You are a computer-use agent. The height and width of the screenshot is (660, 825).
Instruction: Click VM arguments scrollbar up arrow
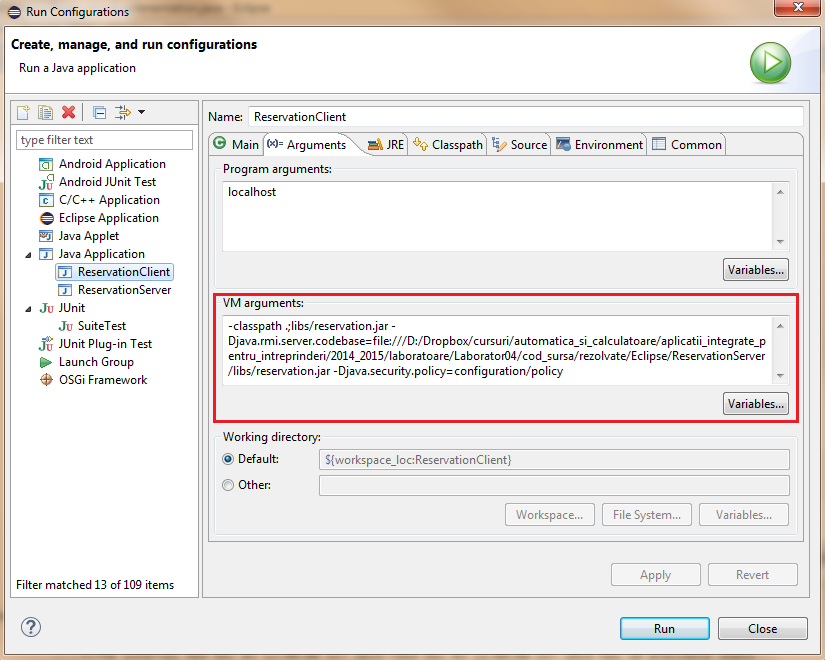click(x=780, y=326)
